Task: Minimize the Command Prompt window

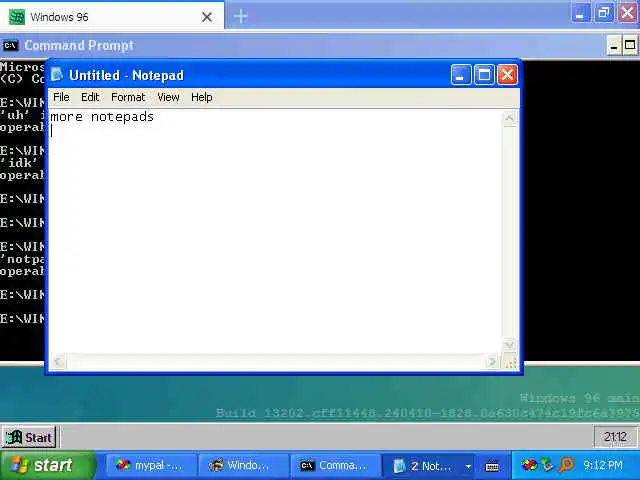Action: coord(613,45)
